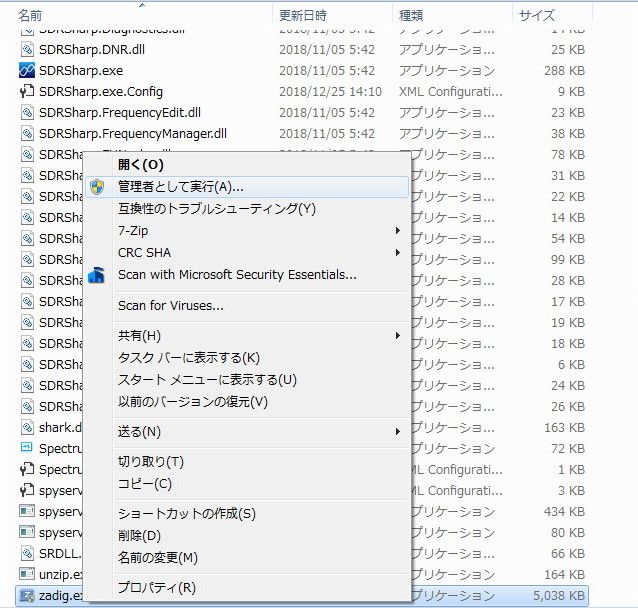
Task: Click the SDRSharp.exe application icon
Action: click(27, 70)
